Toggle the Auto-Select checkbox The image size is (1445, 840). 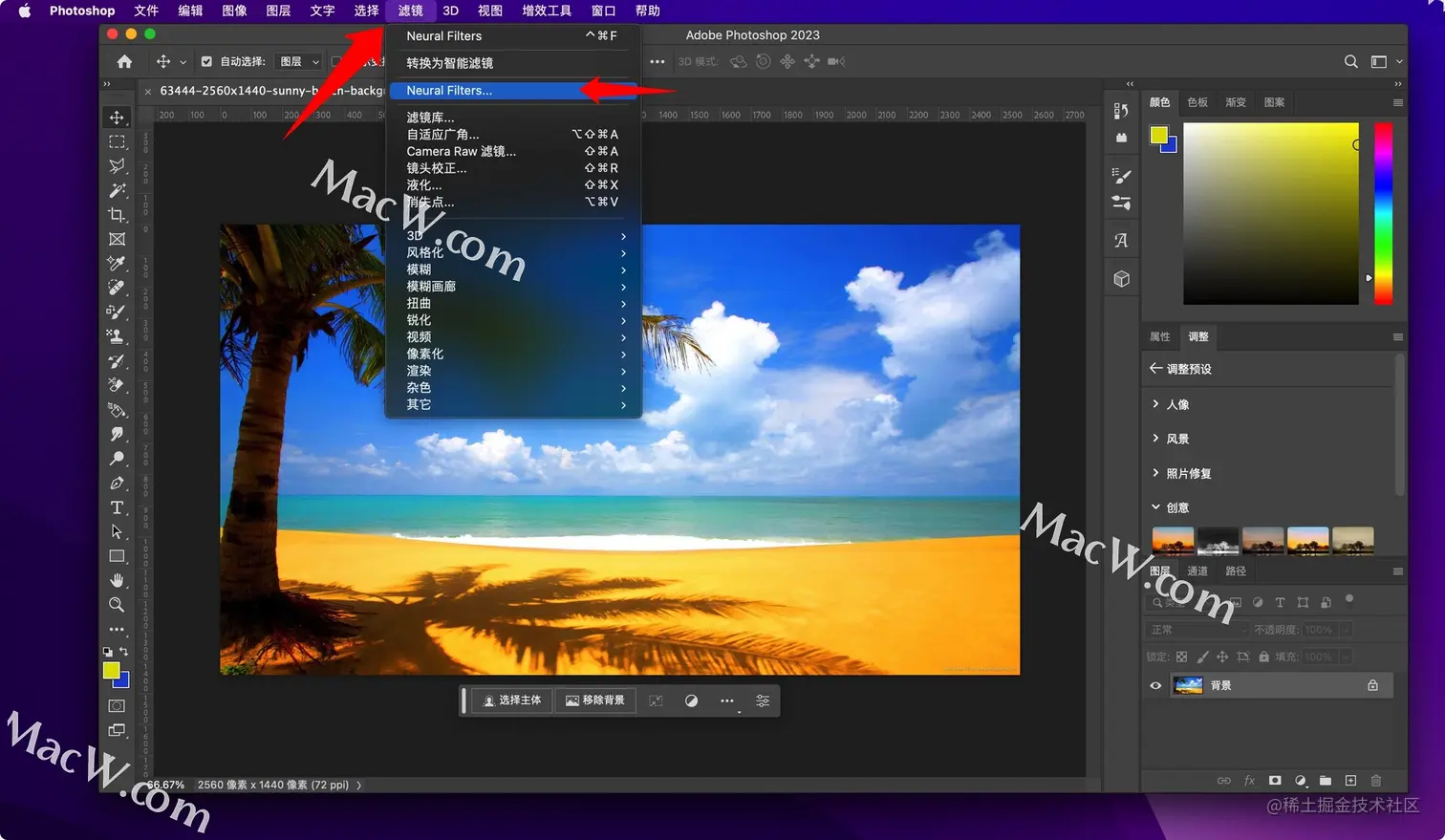tap(206, 61)
